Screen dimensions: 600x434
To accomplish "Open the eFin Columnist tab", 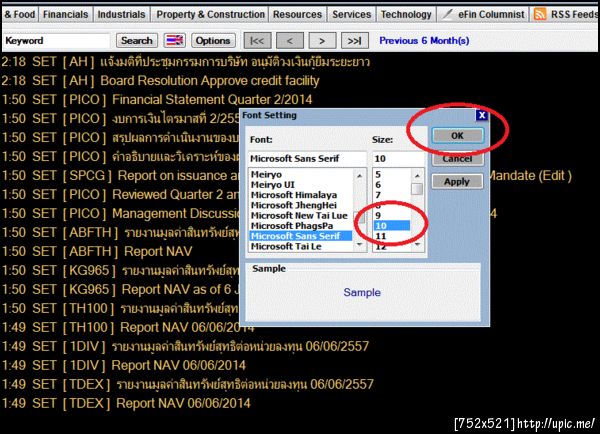I will coord(484,14).
